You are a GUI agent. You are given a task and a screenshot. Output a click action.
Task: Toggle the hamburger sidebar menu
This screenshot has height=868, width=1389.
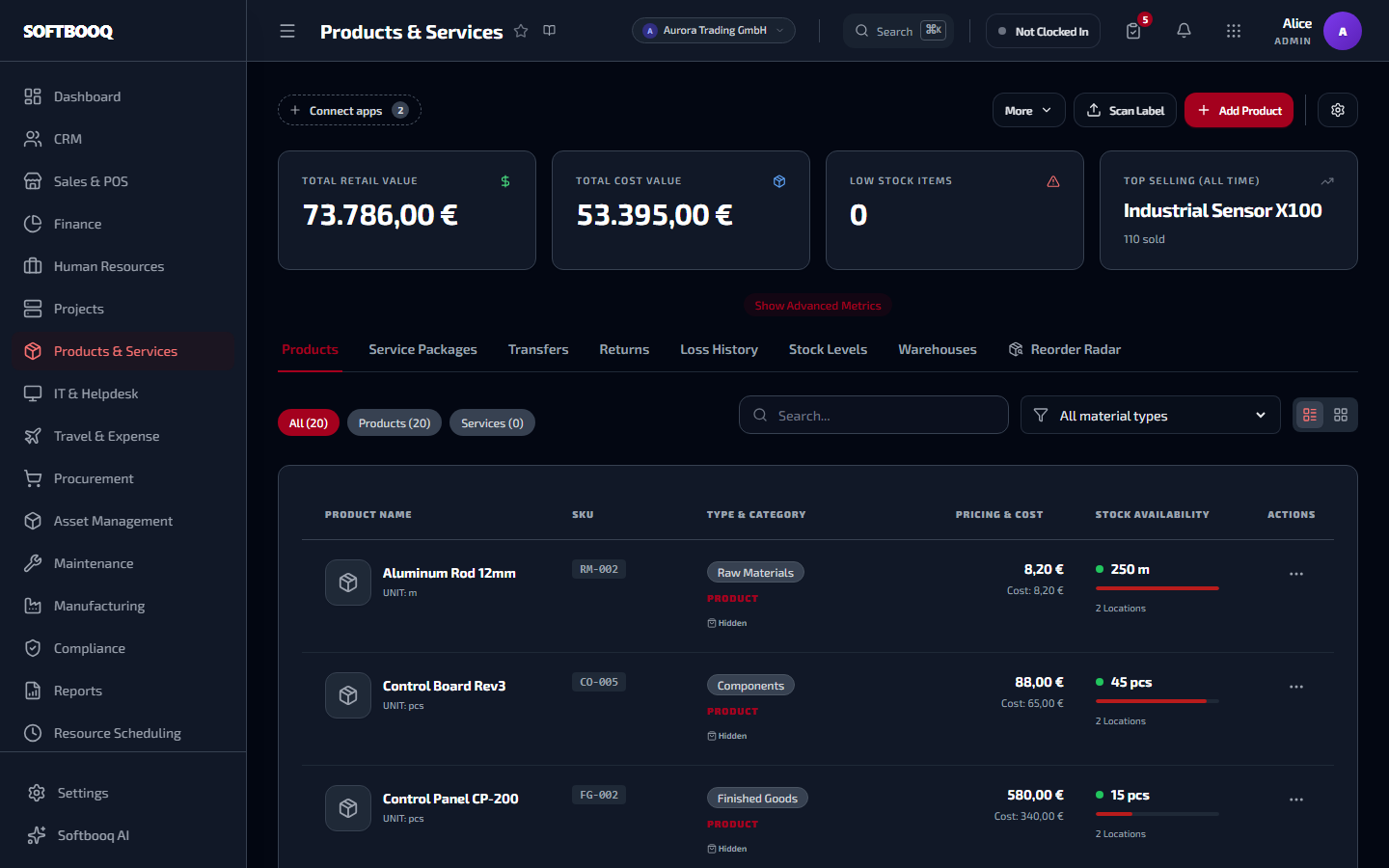pyautogui.click(x=287, y=31)
